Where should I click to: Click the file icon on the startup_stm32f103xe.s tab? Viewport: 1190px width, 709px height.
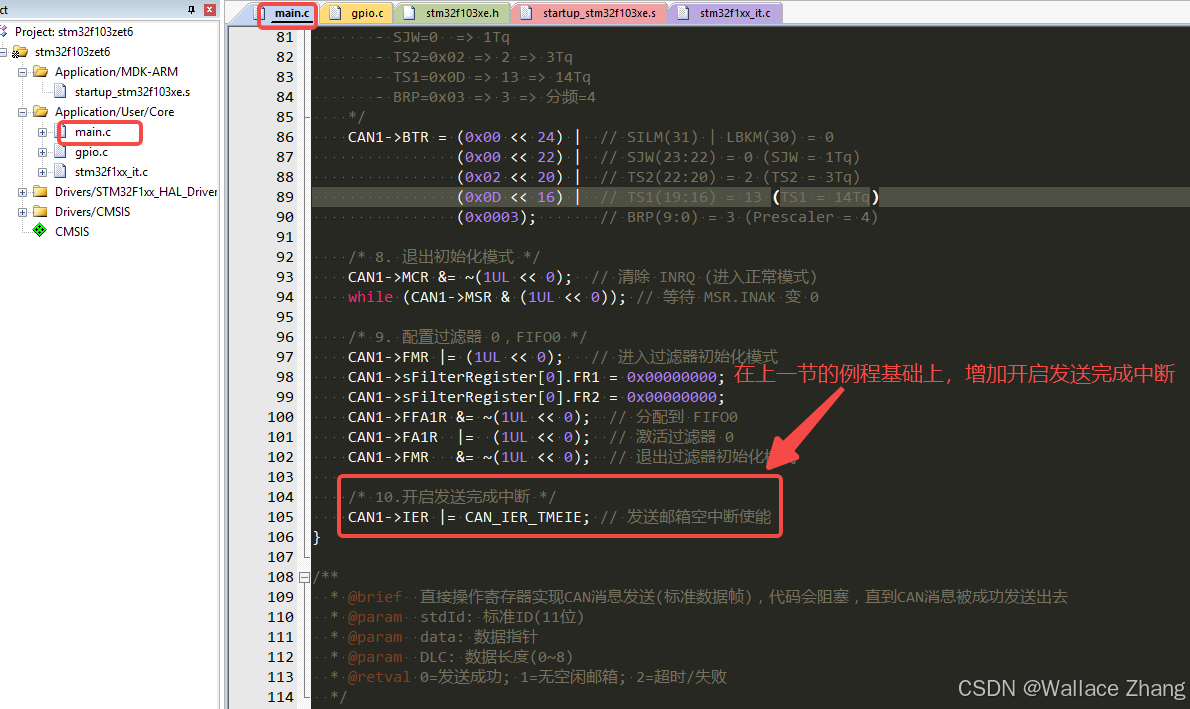pos(525,13)
